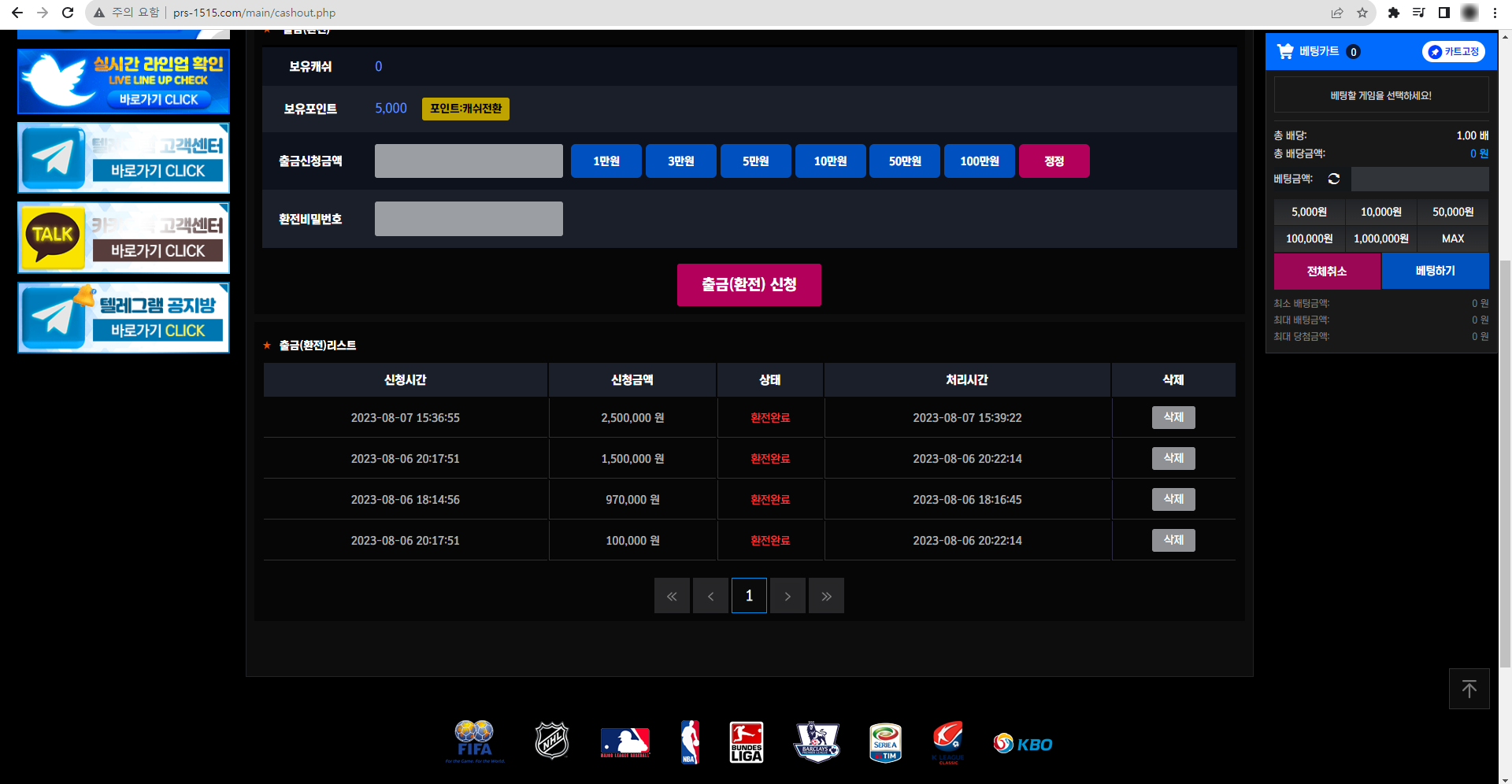Go to the first page of the list
The image size is (1512, 784).
tap(672, 596)
